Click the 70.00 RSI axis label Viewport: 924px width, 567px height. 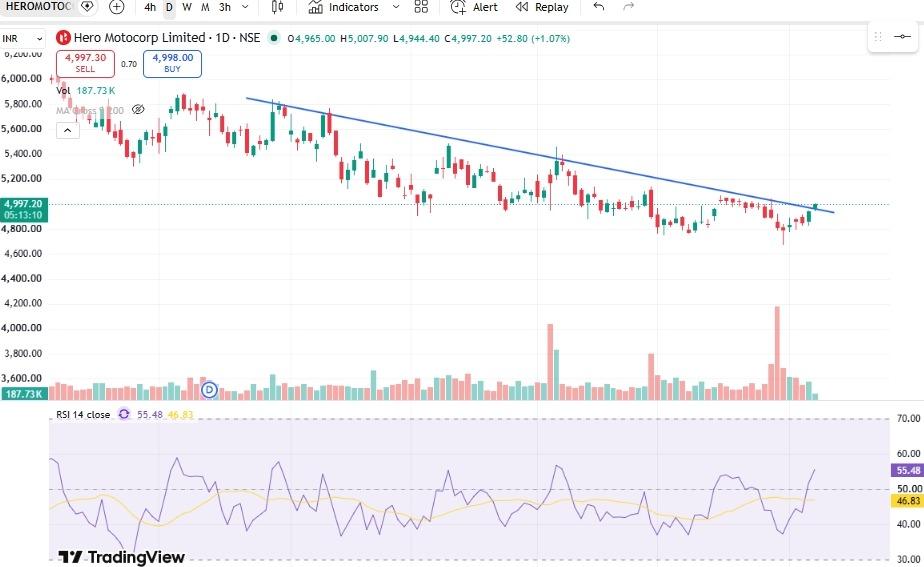click(x=908, y=418)
